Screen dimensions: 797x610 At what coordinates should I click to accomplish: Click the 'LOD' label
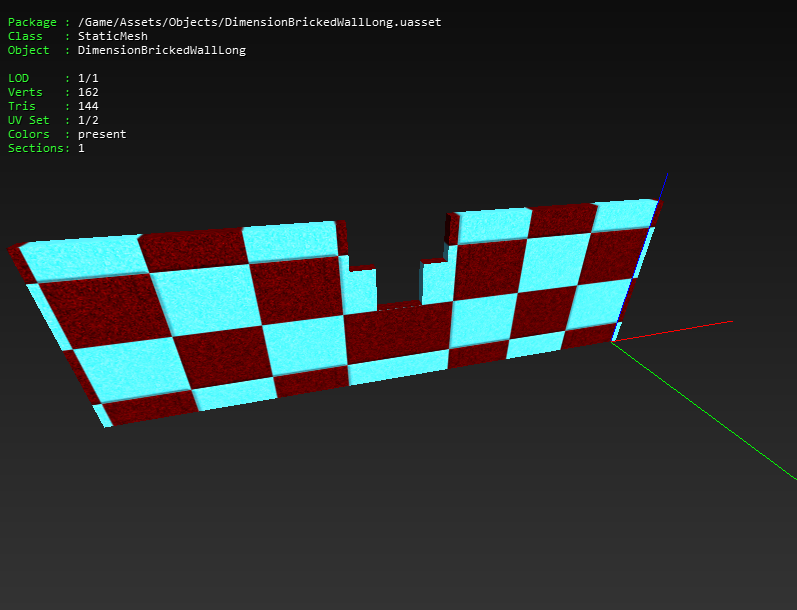pyautogui.click(x=18, y=78)
